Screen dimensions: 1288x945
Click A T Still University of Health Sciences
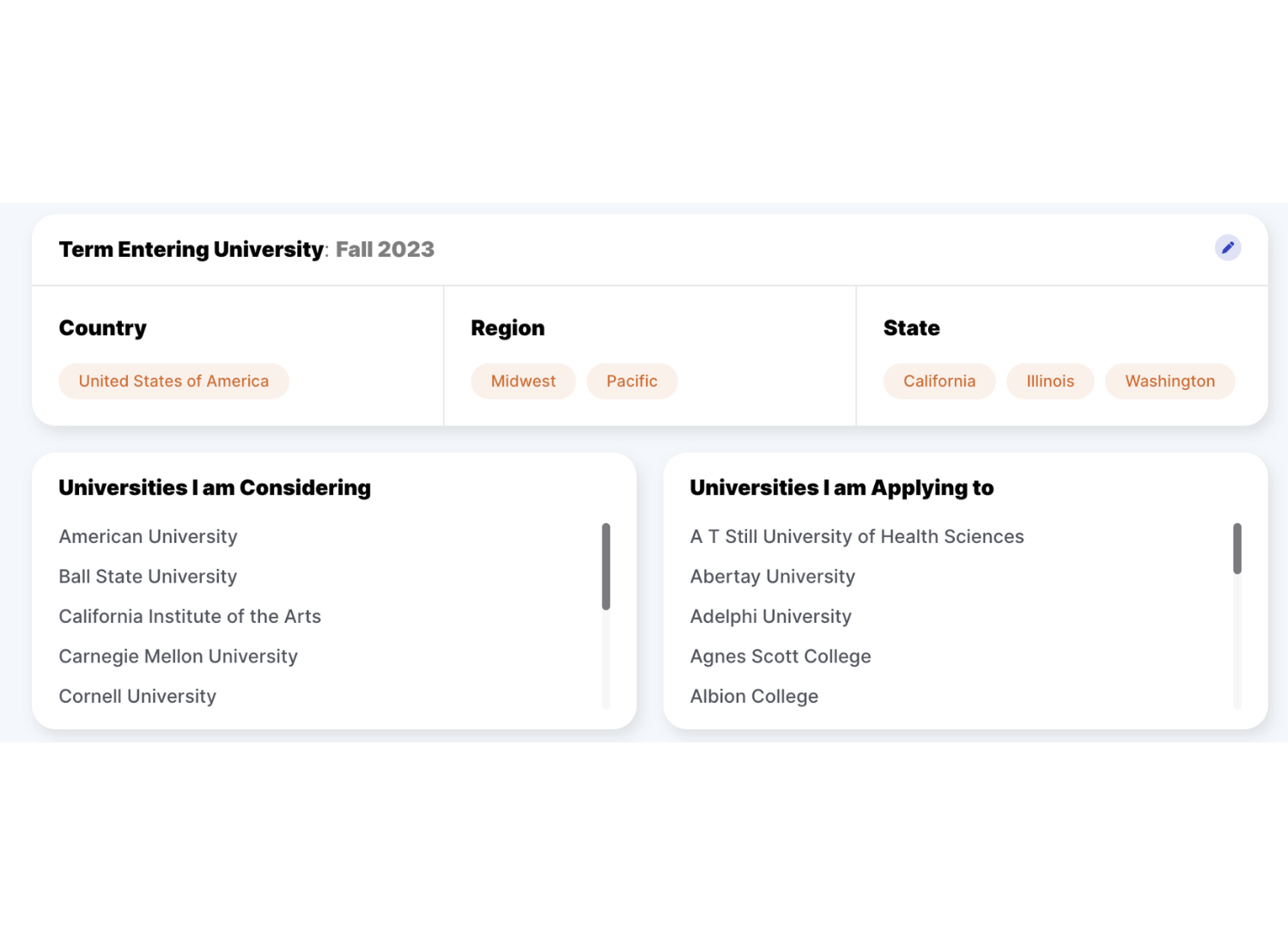(856, 536)
